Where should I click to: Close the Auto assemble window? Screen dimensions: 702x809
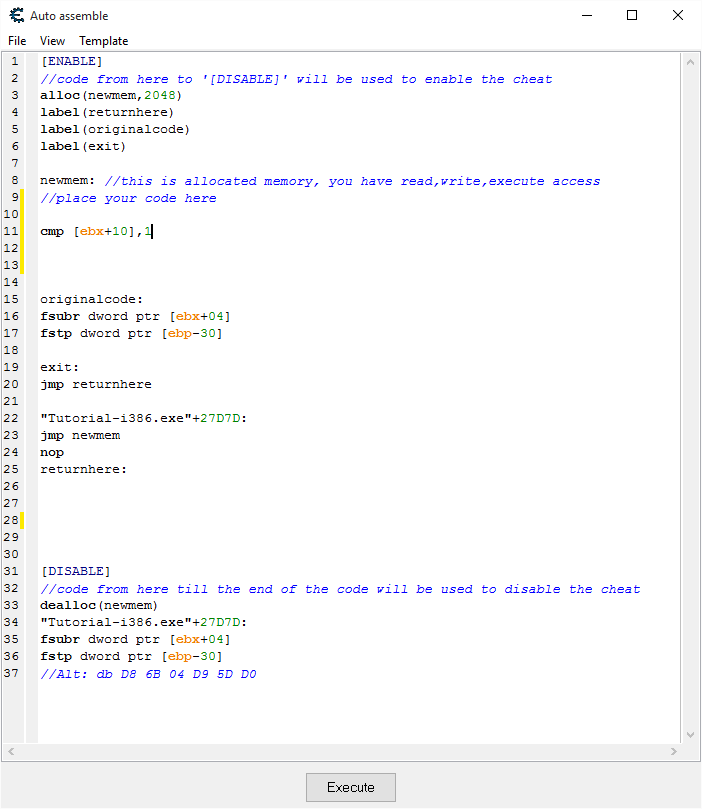pyautogui.click(x=678, y=16)
